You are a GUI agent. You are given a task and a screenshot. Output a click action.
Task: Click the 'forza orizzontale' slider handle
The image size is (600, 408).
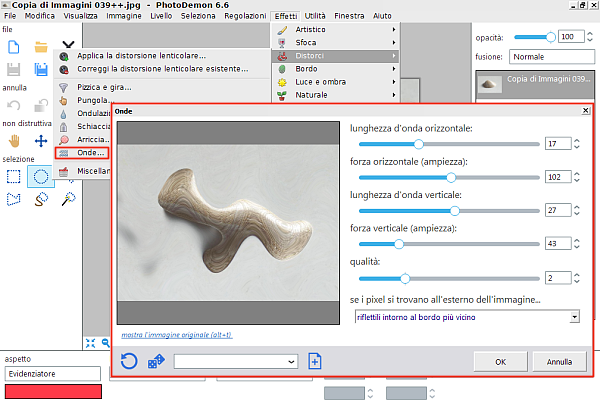(x=451, y=177)
